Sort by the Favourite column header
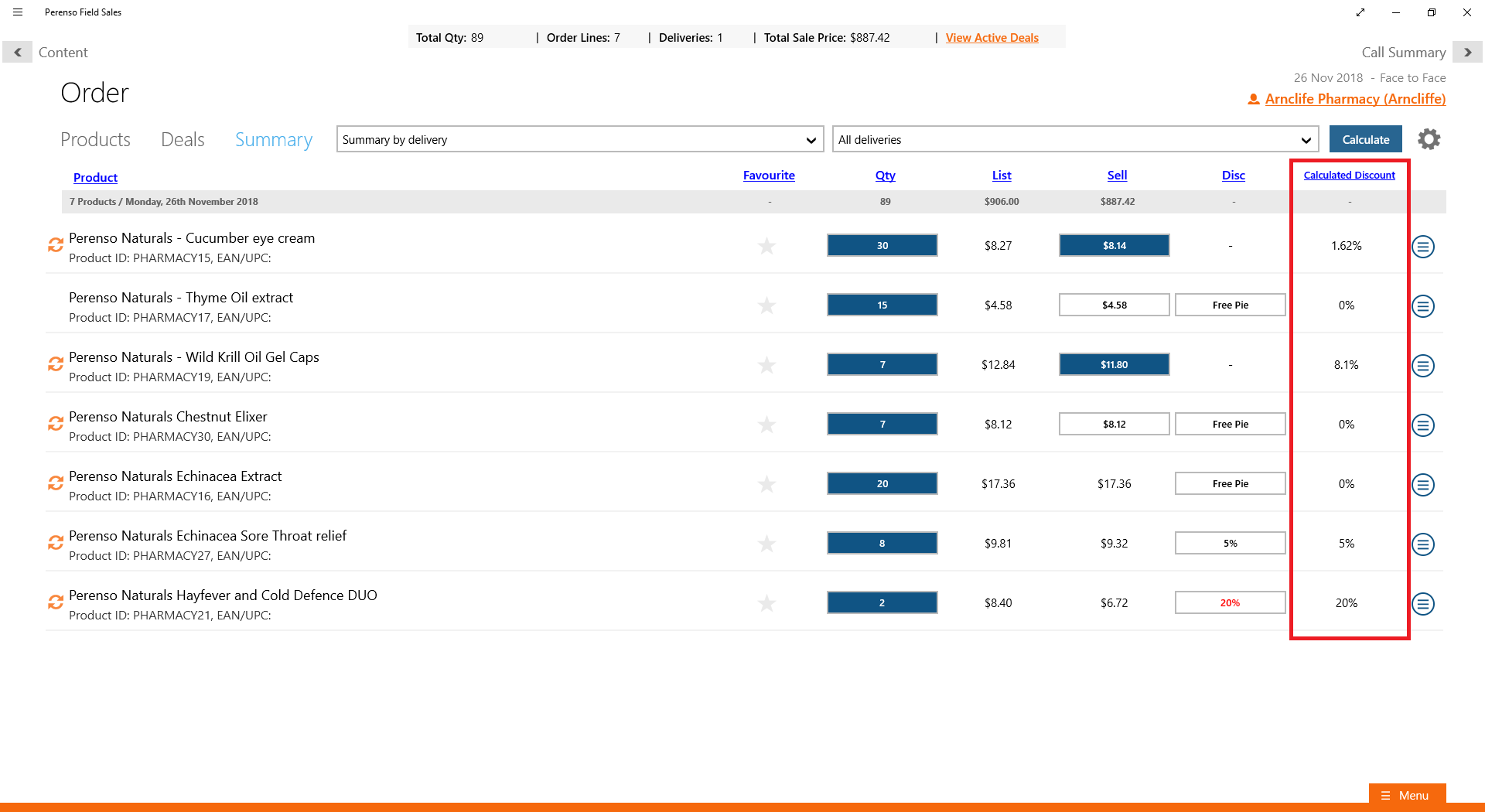 (x=769, y=176)
